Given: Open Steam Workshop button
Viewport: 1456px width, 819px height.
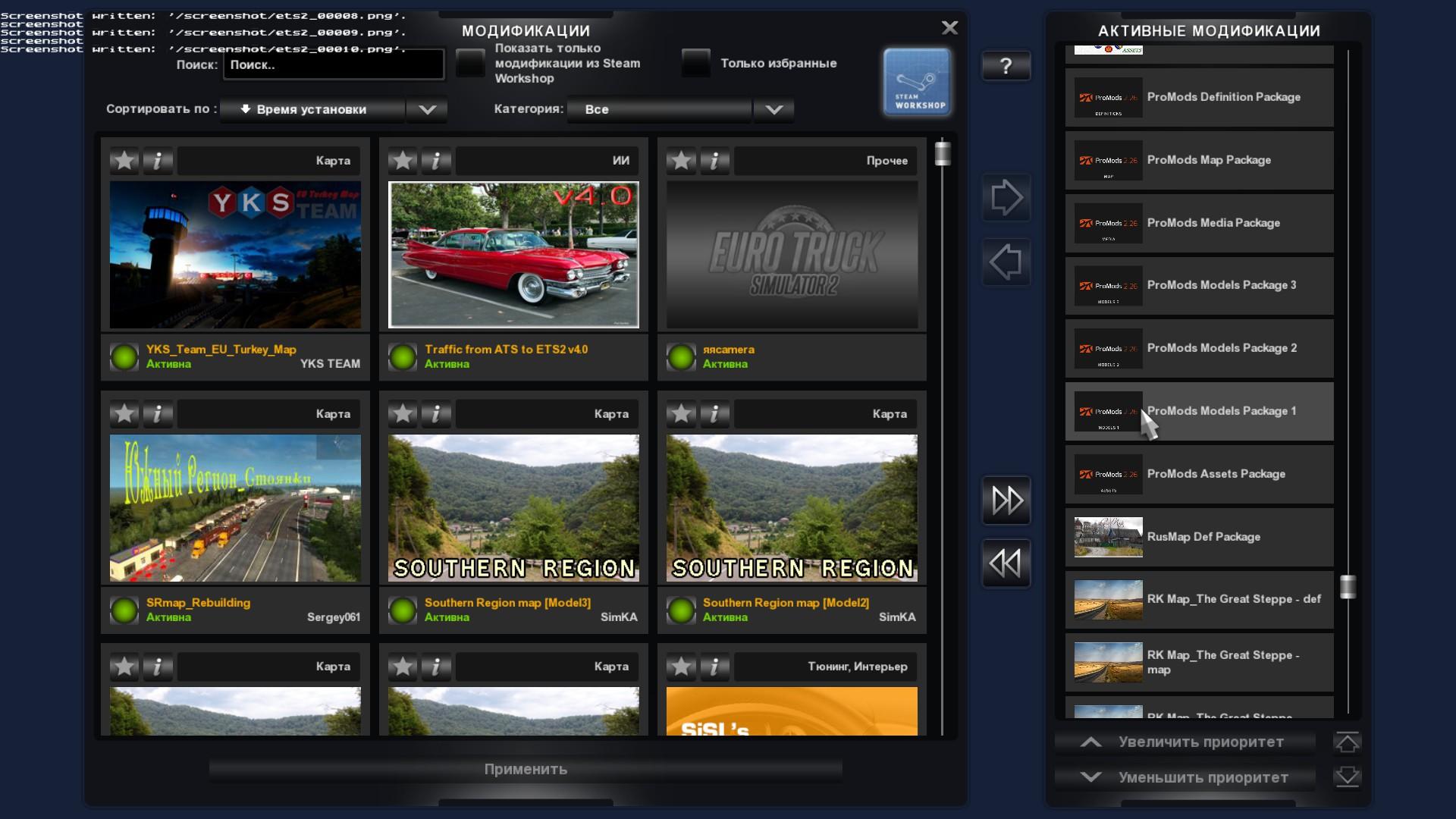Looking at the screenshot, I should tap(917, 82).
